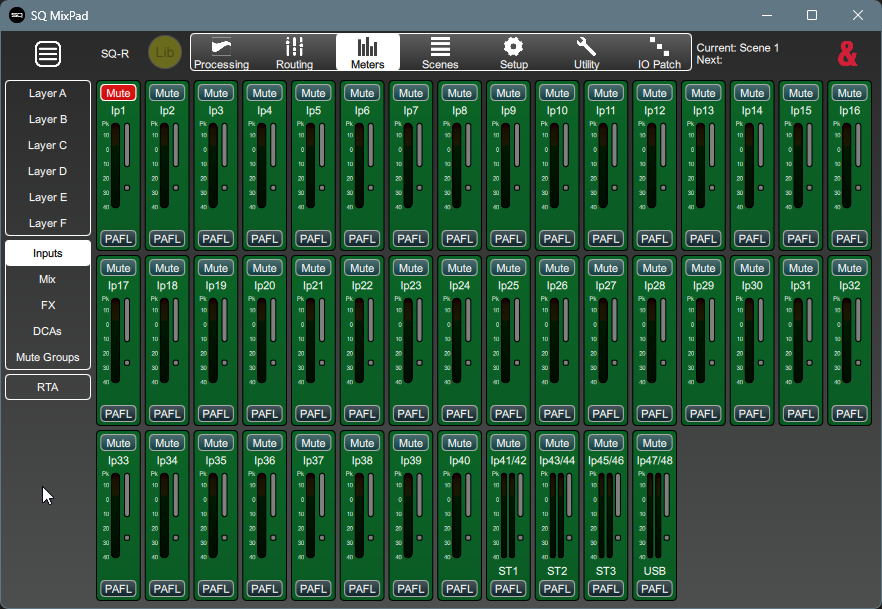The width and height of the screenshot is (882, 609).
Task: Enable PAFL on channel Ip15
Action: [x=800, y=239]
